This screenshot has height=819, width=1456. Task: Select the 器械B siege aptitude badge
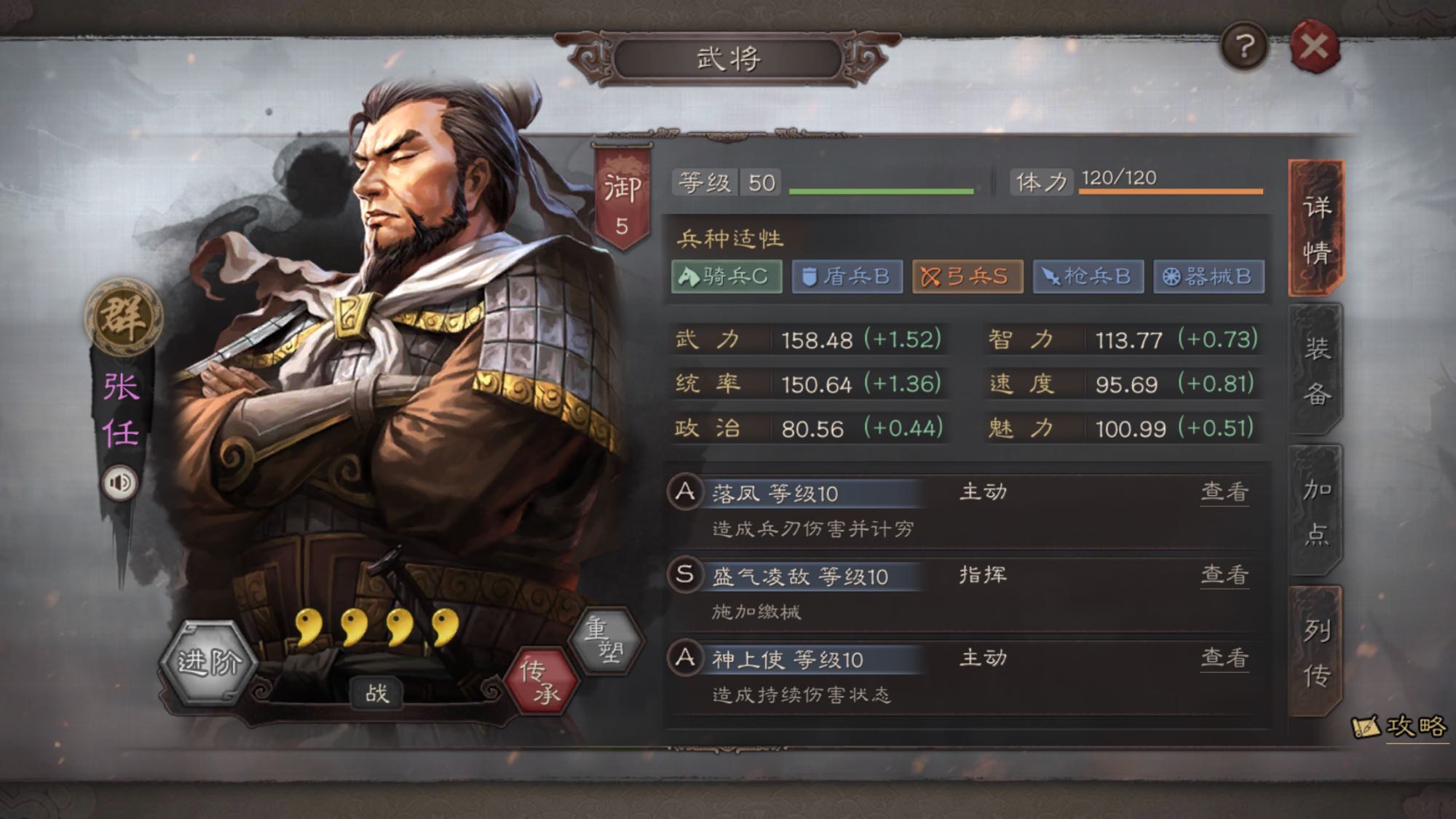(1209, 277)
